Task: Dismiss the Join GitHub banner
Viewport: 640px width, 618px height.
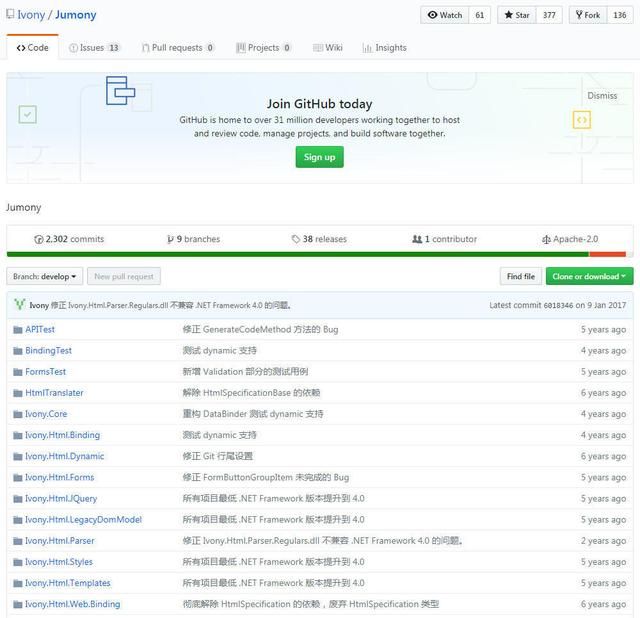Action: click(602, 96)
